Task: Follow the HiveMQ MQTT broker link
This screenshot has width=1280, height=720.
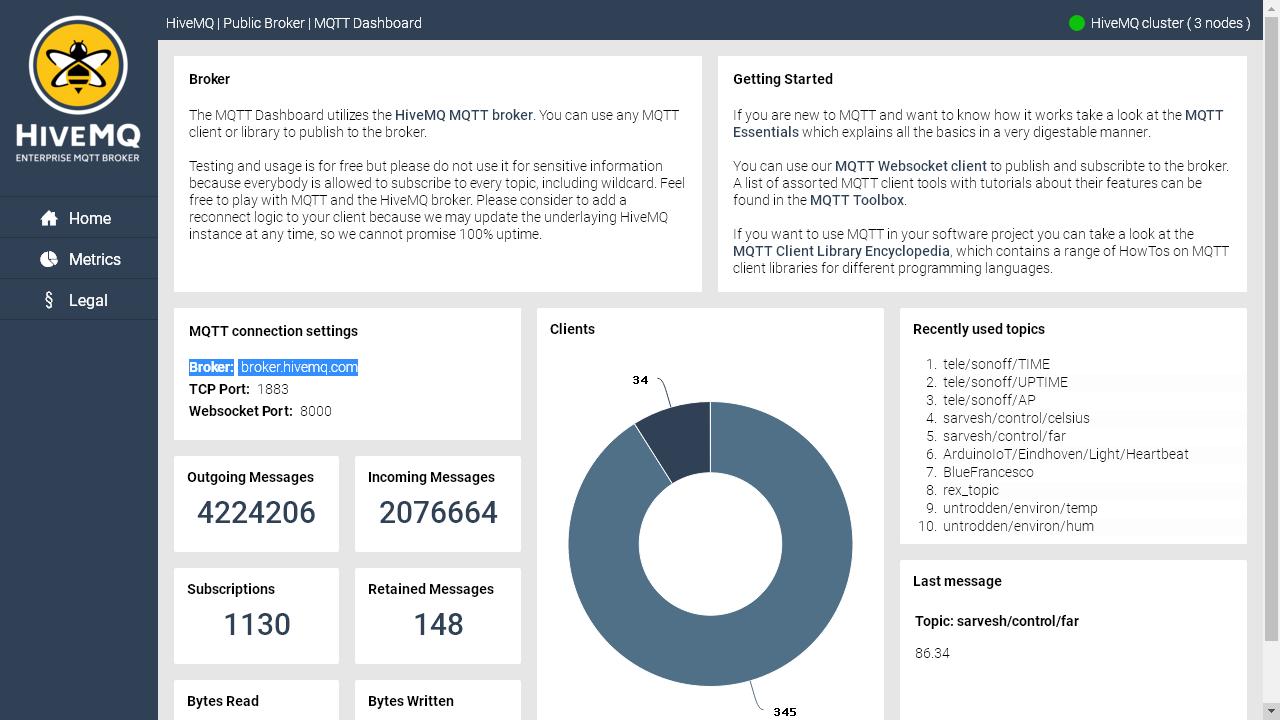Action: click(464, 115)
